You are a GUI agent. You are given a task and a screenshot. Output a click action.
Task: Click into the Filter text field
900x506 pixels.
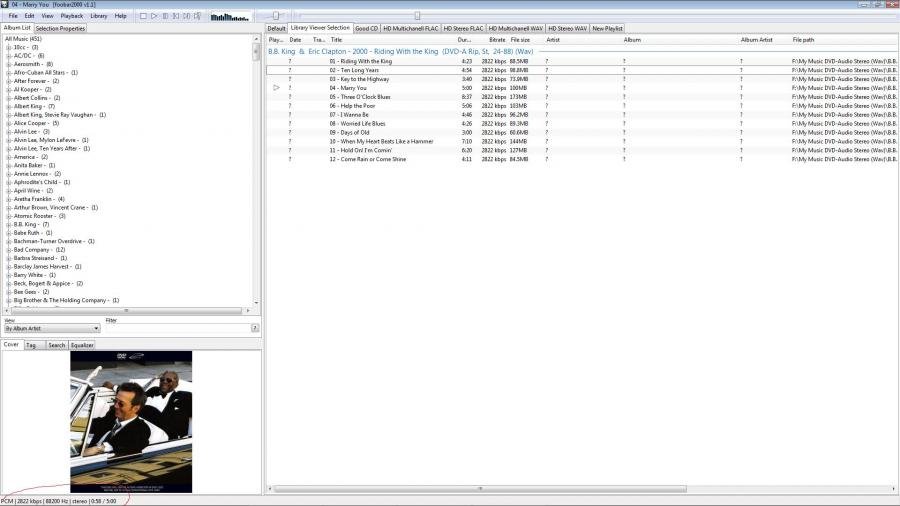[x=177, y=328]
